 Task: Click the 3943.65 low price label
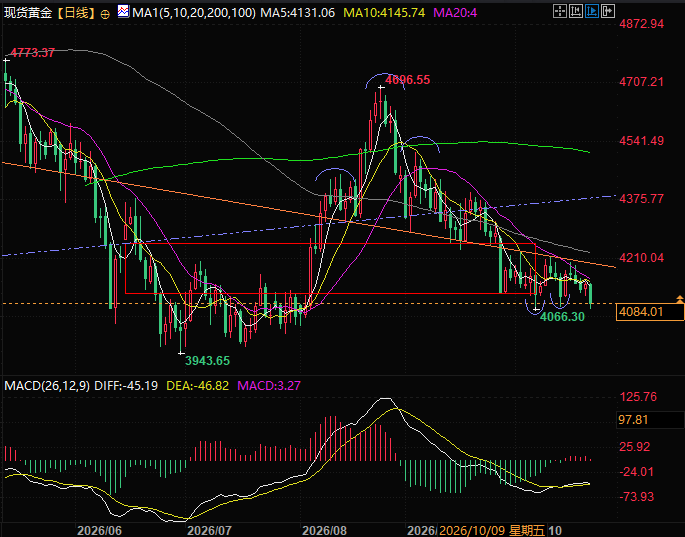207,360
